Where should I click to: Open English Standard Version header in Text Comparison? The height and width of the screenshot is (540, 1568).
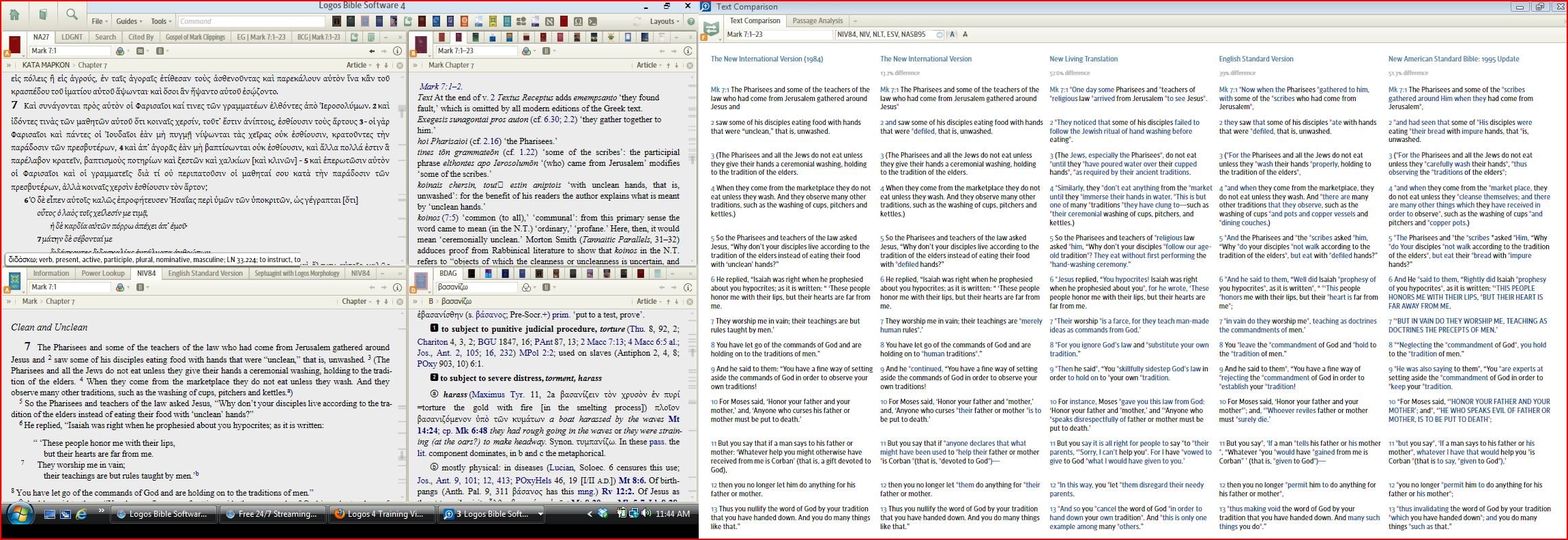1256,59
